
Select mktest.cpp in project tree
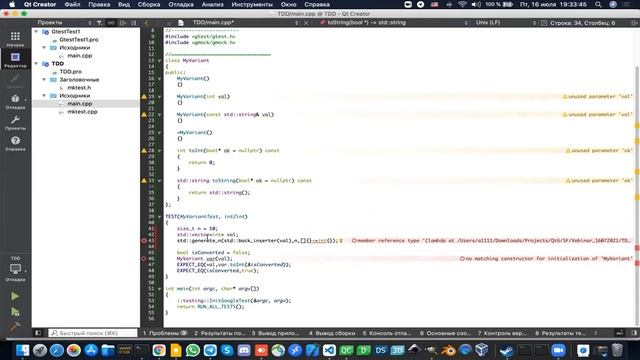82,112
